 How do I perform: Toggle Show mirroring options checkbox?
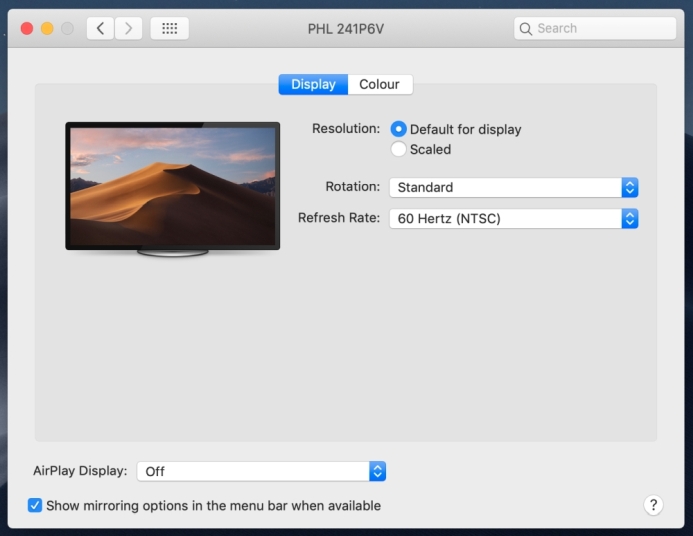tap(35, 505)
